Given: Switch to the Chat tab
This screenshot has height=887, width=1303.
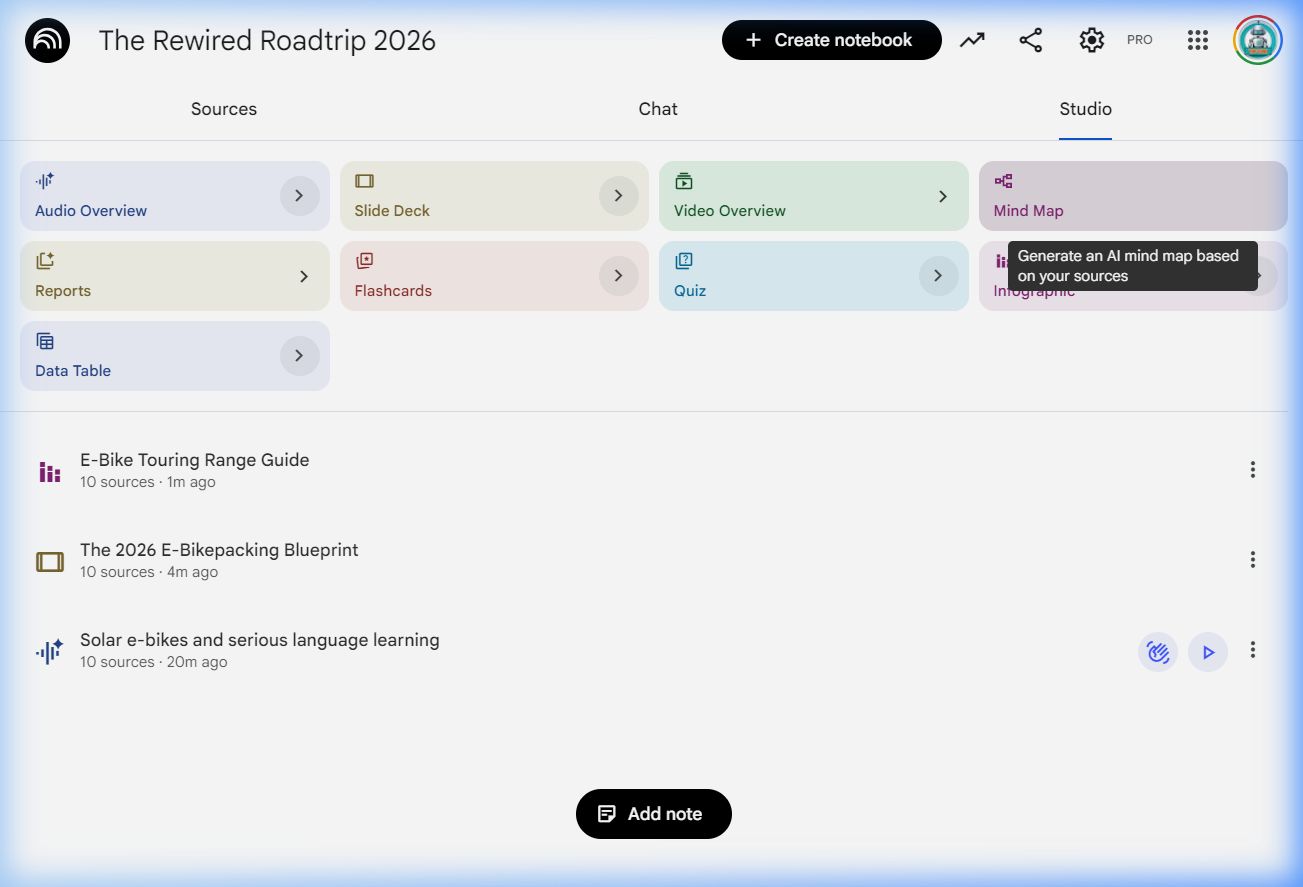Looking at the screenshot, I should pos(658,109).
